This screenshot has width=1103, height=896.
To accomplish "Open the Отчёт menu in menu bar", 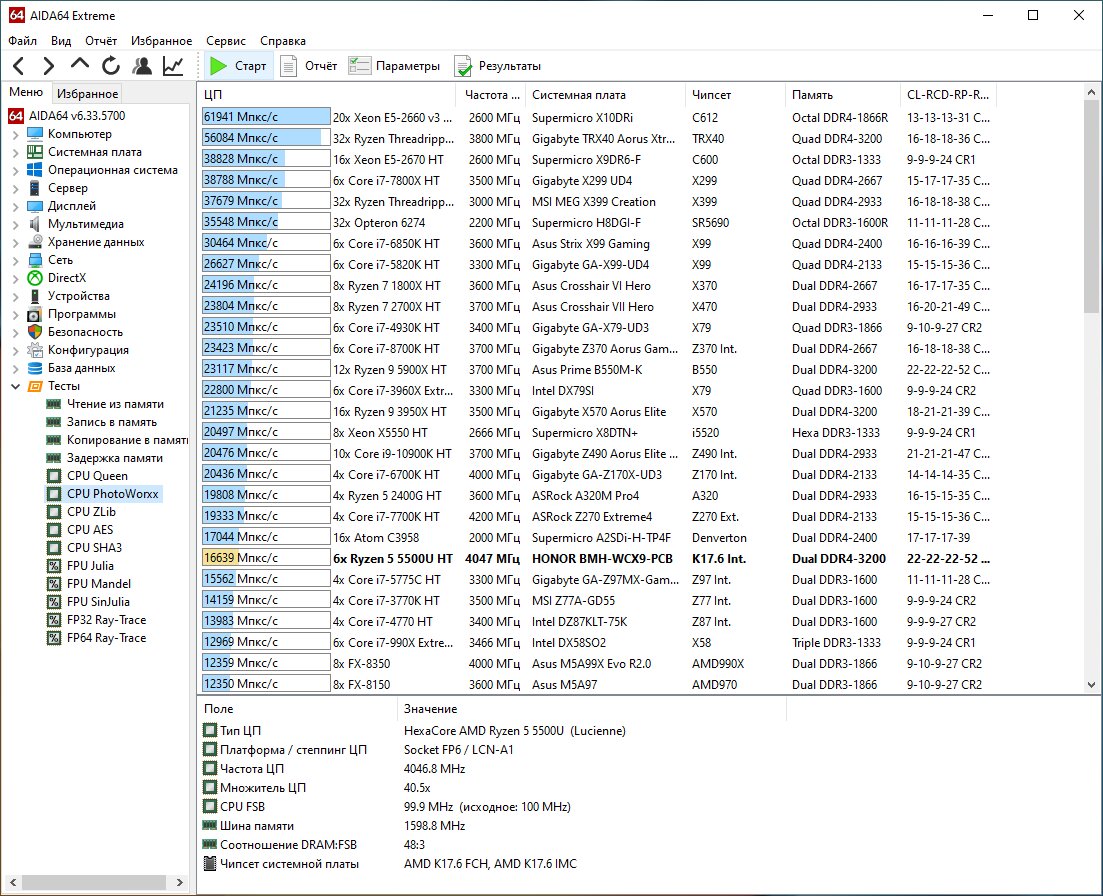I will click(x=101, y=41).
